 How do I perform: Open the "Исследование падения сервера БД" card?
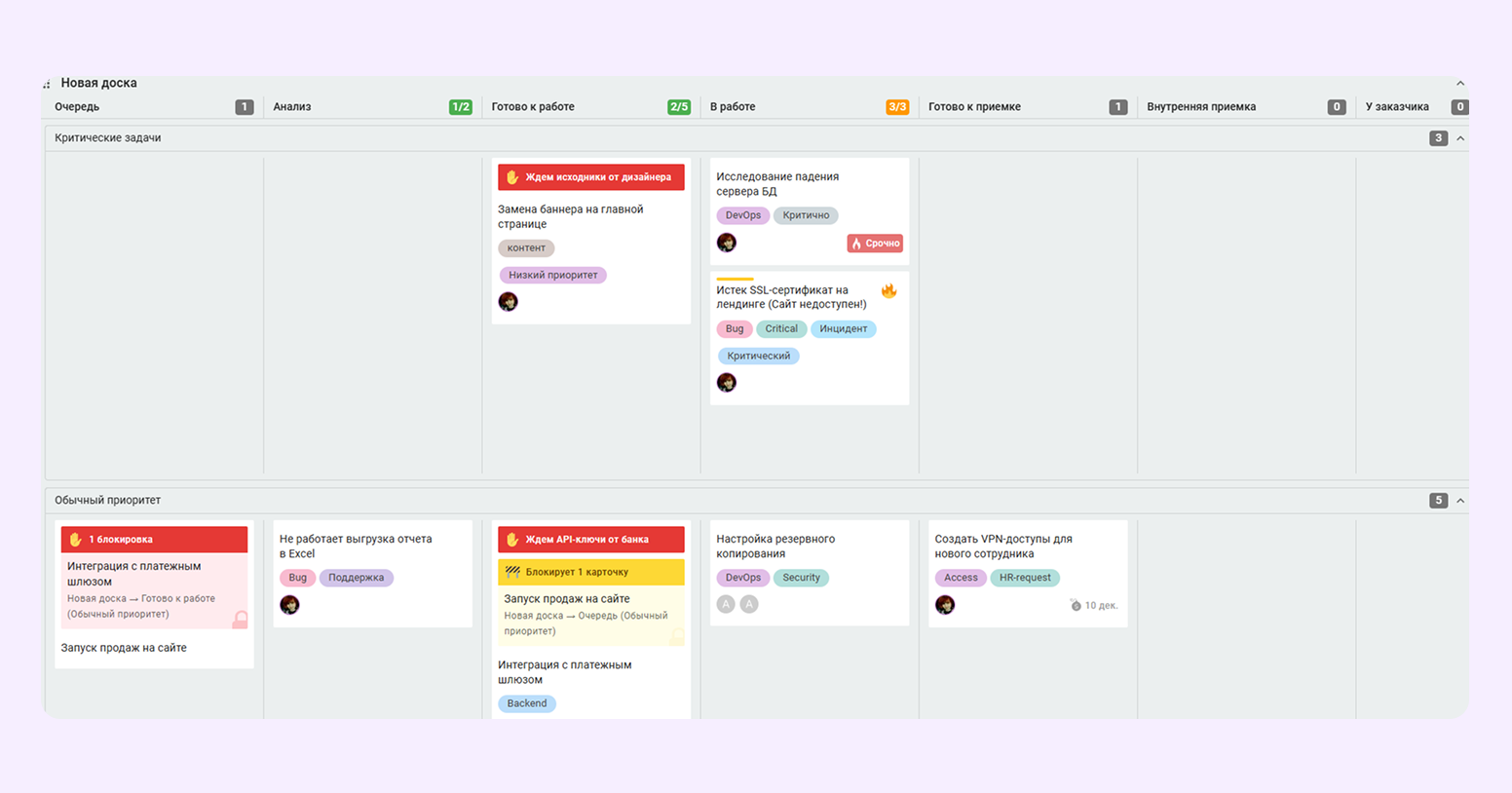(776, 184)
